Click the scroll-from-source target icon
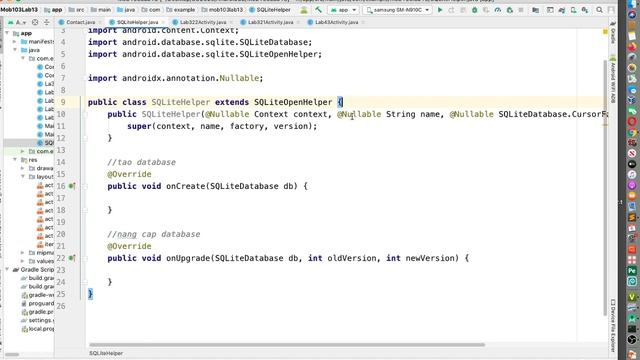The image size is (640, 360). click(x=35, y=22)
